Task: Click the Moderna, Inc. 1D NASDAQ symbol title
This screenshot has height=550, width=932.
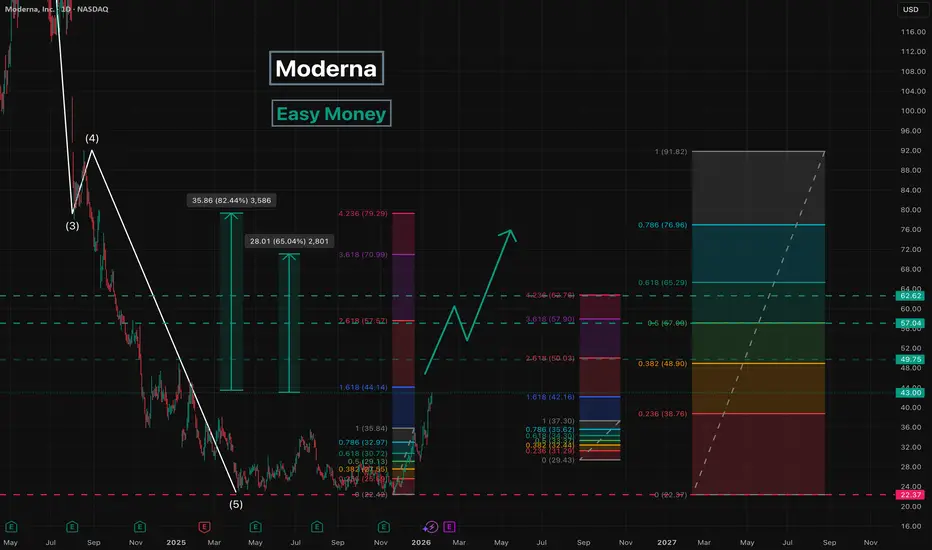Action: pyautogui.click(x=56, y=9)
